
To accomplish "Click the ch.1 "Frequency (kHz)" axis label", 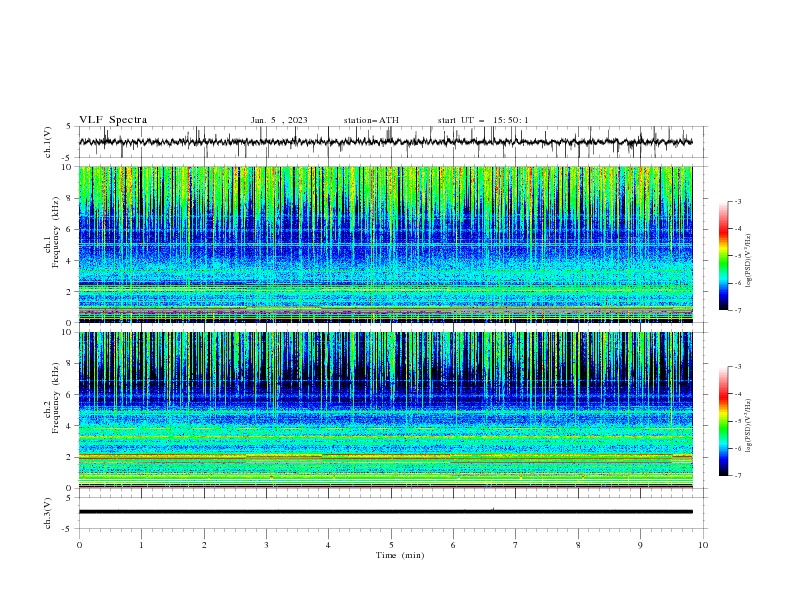I will [x=56, y=230].
